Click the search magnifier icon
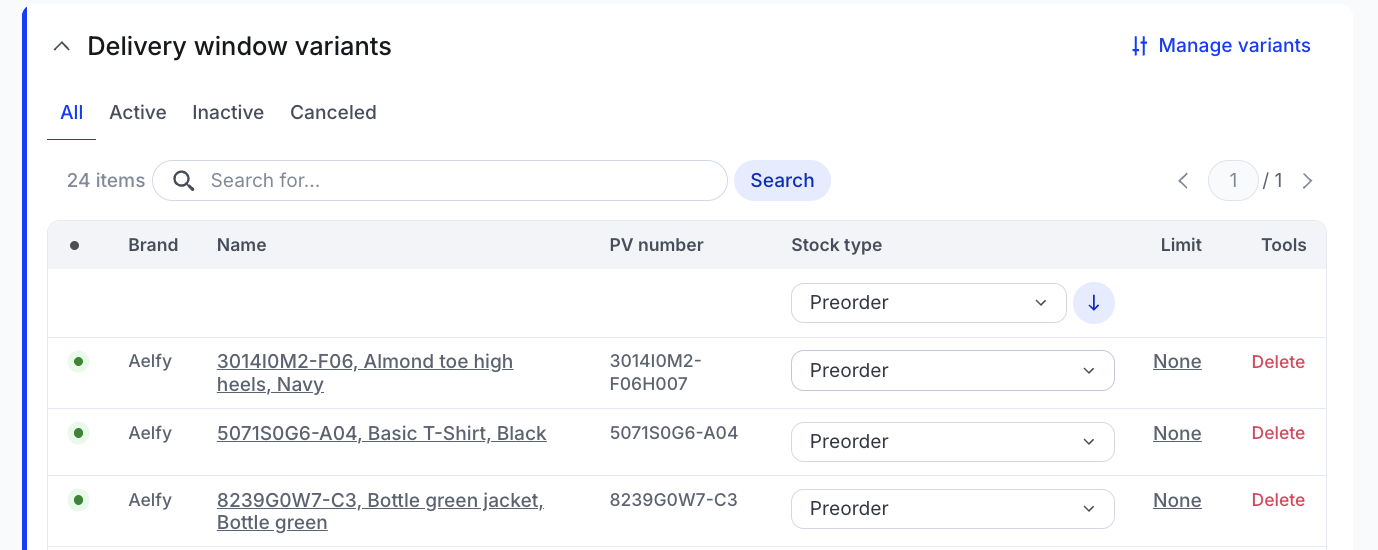Screen dimensions: 1378x550 (183, 181)
